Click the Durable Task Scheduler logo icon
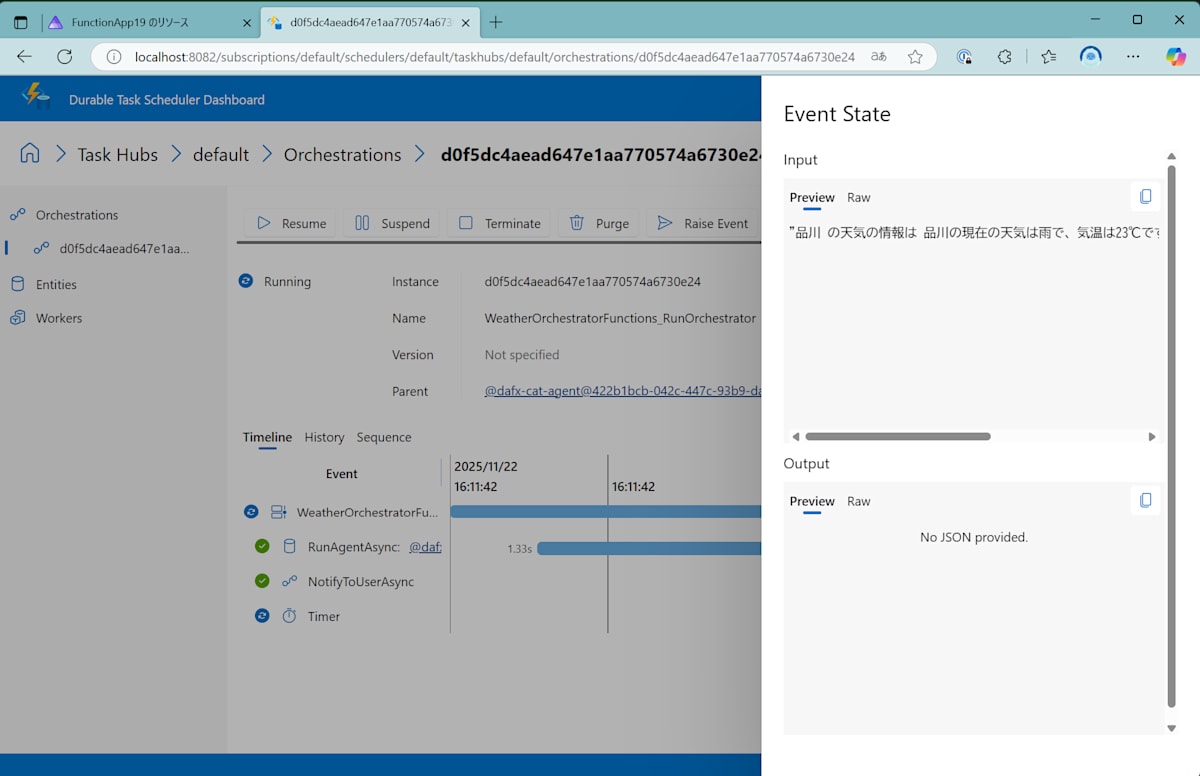 [x=36, y=97]
